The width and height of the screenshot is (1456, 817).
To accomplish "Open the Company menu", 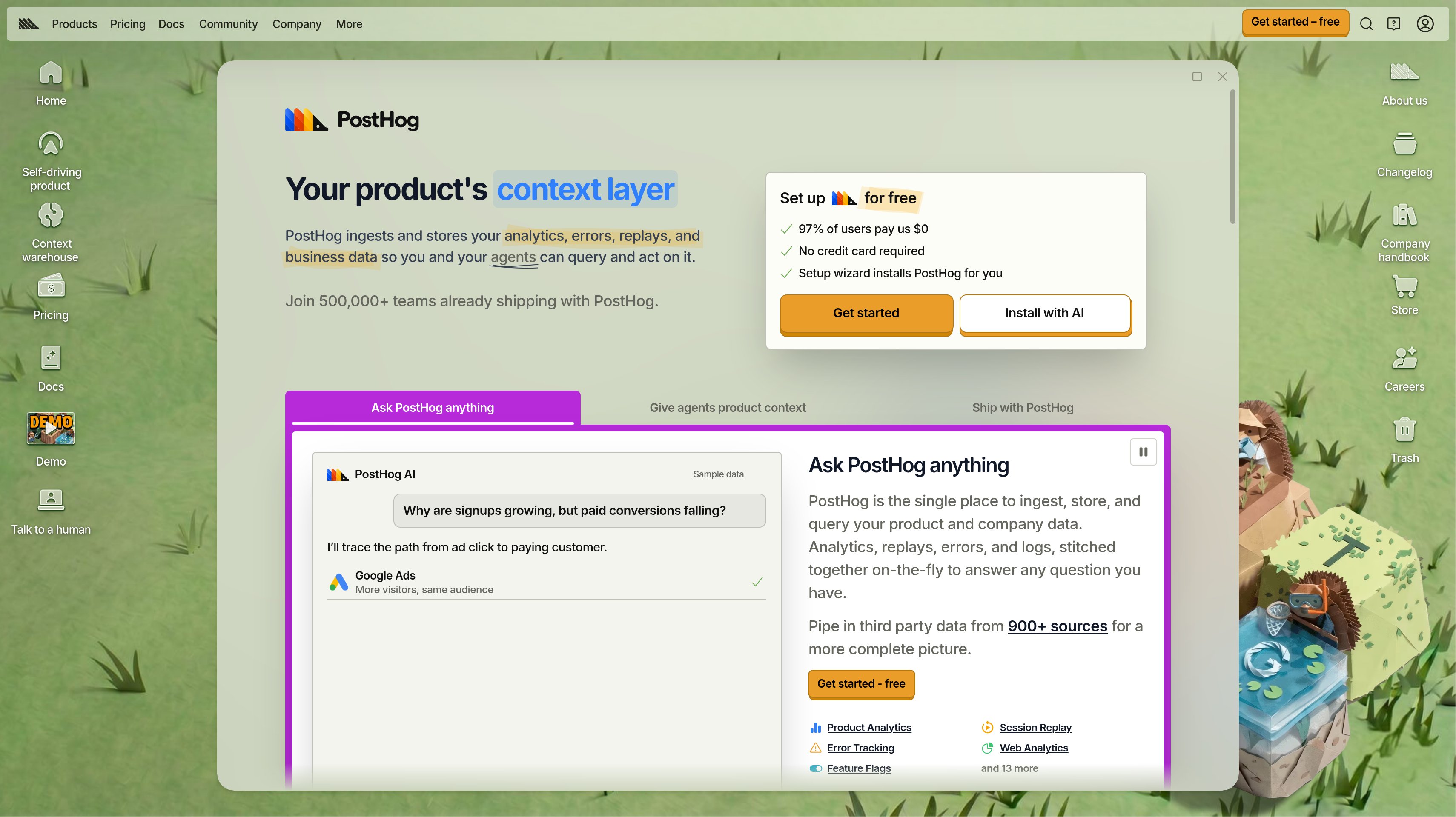I will (x=297, y=24).
